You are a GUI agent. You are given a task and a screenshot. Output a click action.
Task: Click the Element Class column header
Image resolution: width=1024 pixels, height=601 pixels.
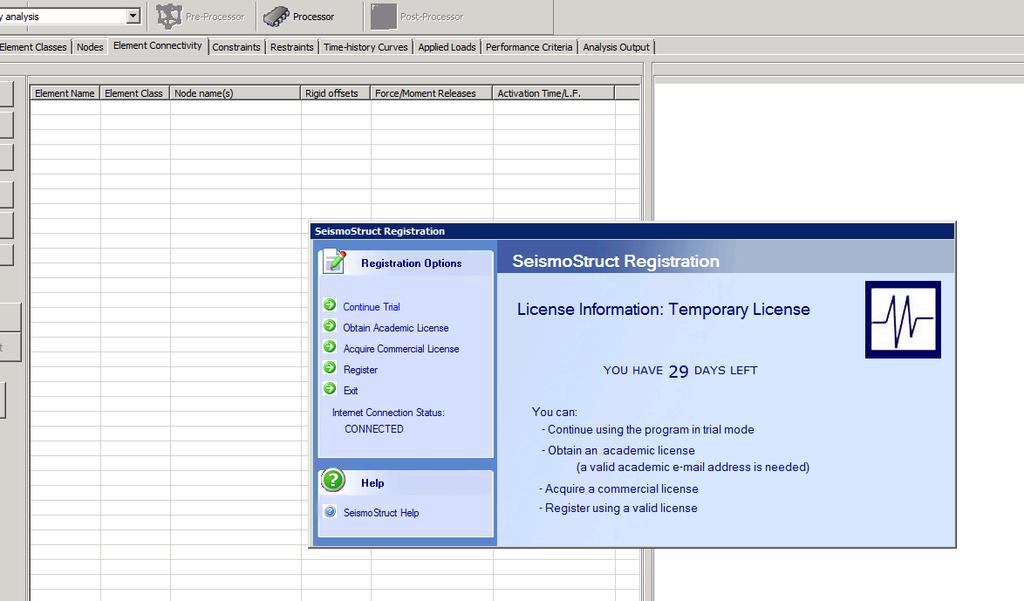tap(135, 93)
